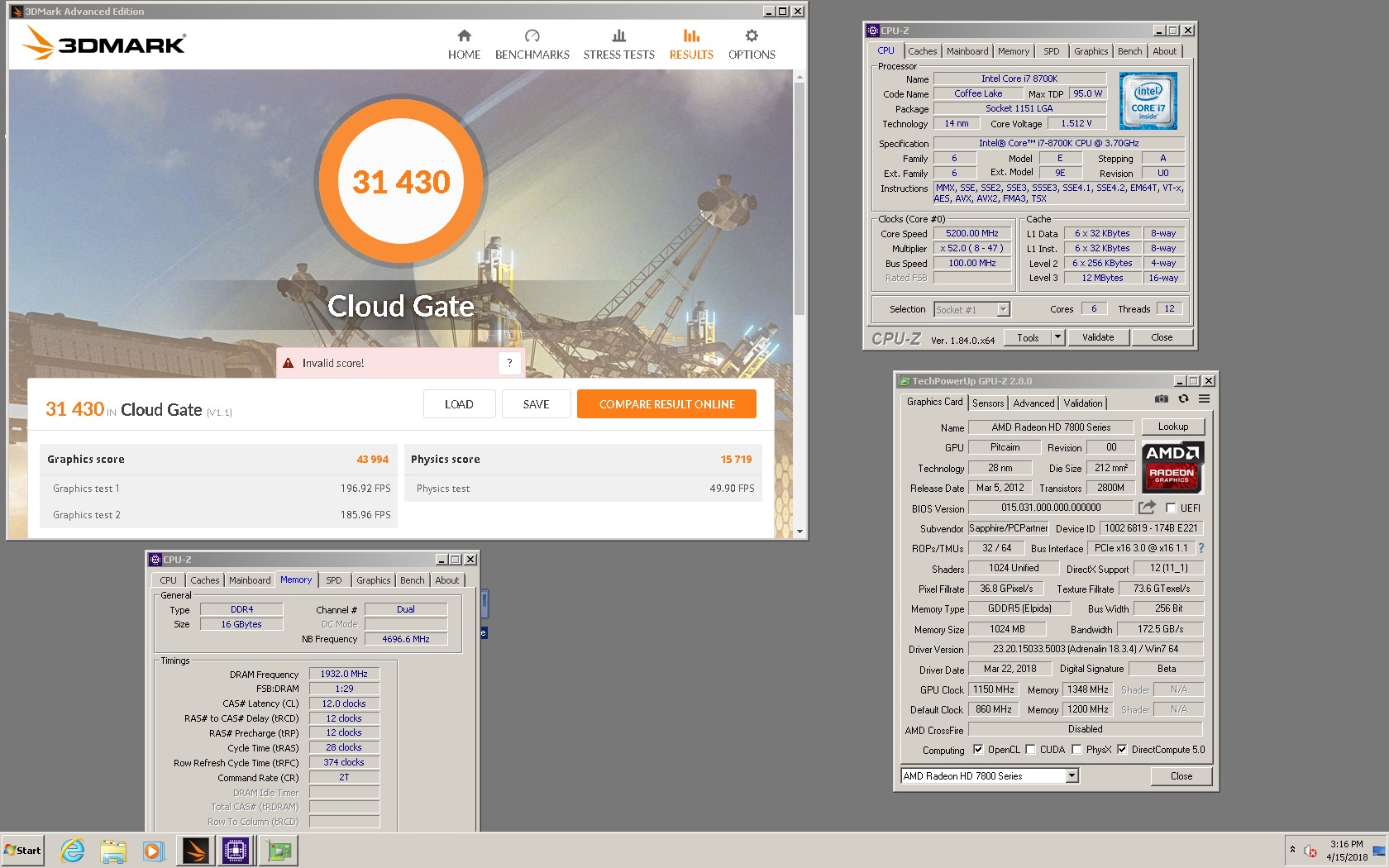
Task: Switch to 3DMark taskbar icon
Action: tap(196, 851)
